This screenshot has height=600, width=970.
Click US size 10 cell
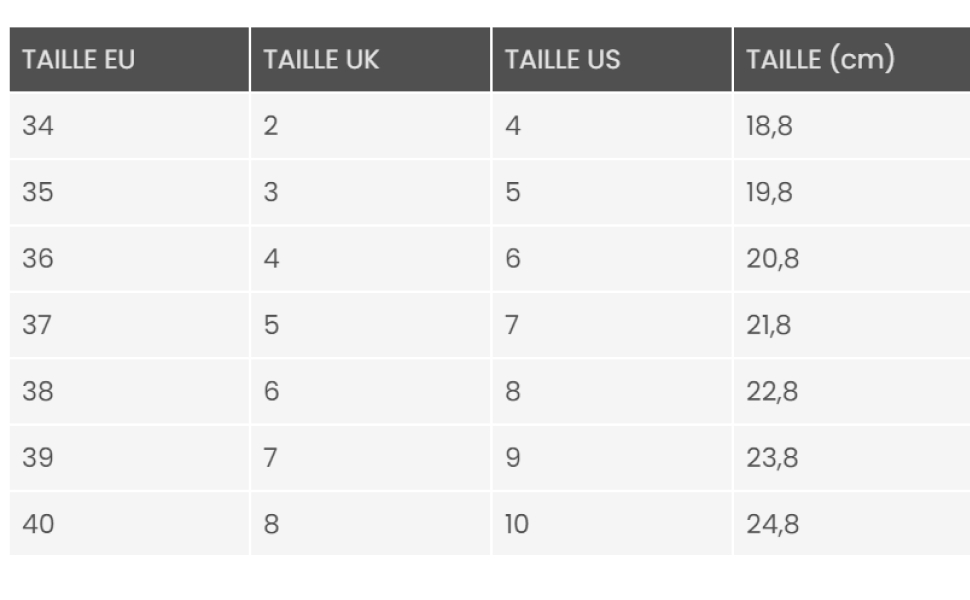516,524
